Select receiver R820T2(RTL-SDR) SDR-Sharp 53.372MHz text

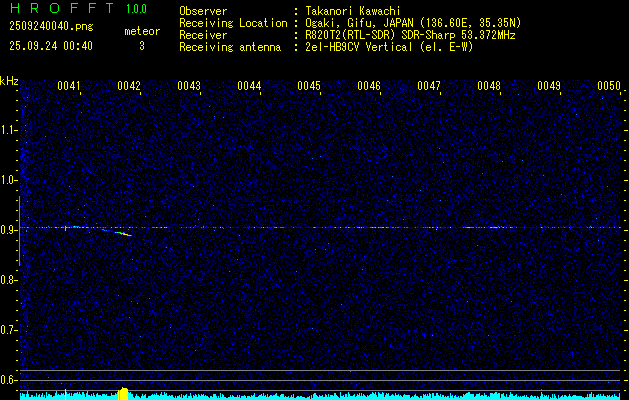[x=410, y=35]
